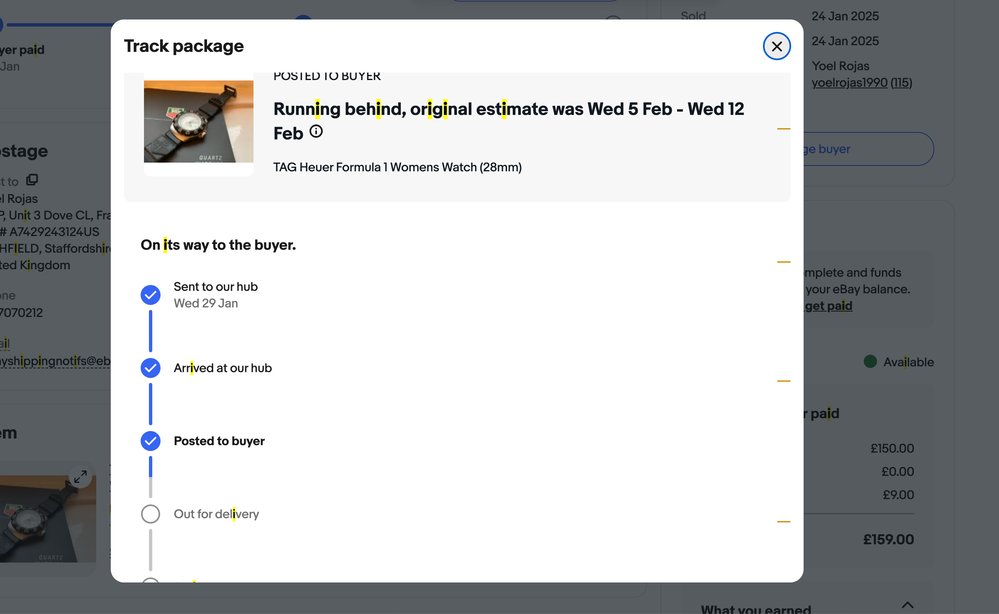The width and height of the screenshot is (999, 614).
Task: Click the shipping notifications email link
Action: (55, 361)
